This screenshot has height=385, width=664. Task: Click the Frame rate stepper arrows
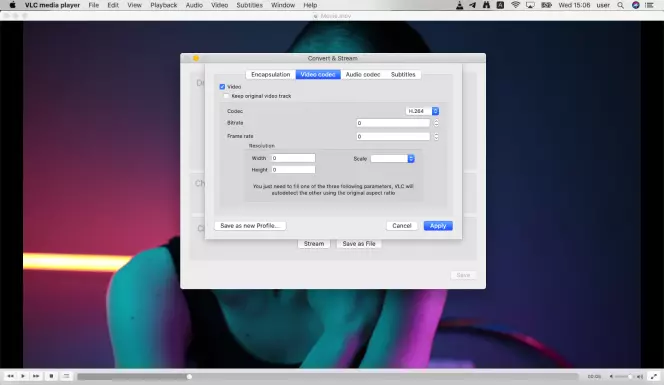pyautogui.click(x=436, y=136)
